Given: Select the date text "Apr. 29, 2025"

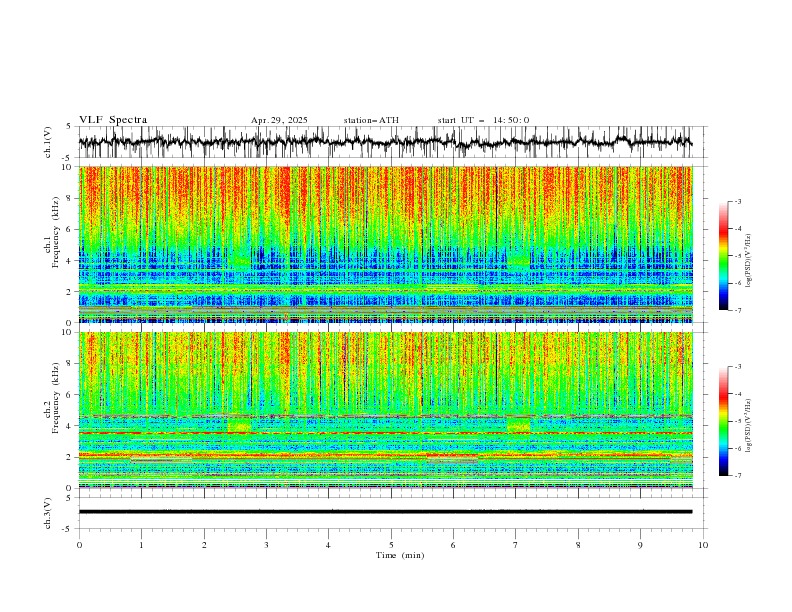Looking at the screenshot, I should [x=279, y=120].
